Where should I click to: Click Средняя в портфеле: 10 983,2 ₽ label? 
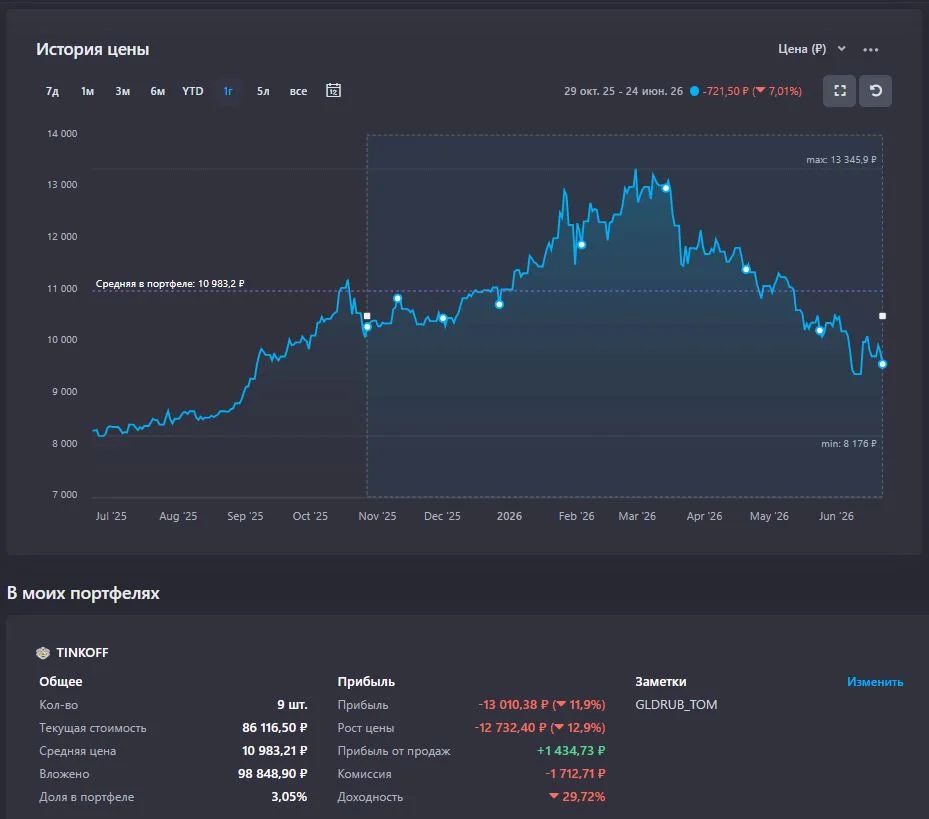[170, 284]
